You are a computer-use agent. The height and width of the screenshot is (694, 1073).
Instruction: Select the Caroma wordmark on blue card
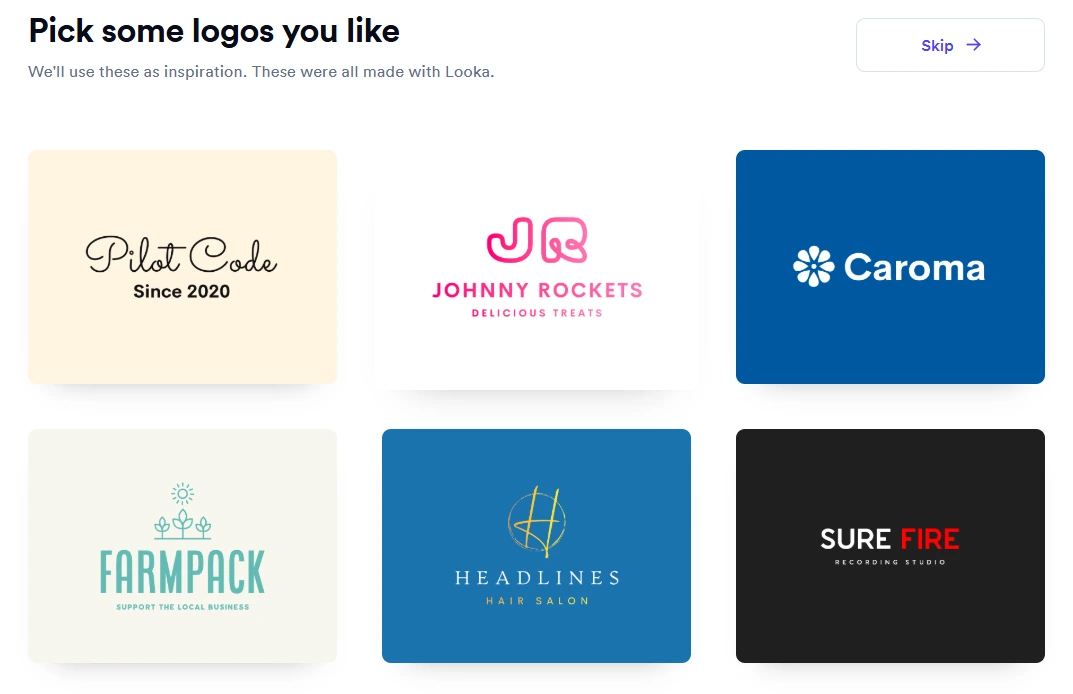coord(914,267)
